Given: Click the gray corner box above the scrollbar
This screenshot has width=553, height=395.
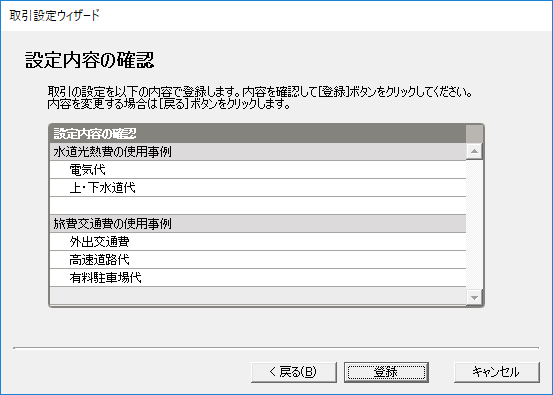Looking at the screenshot, I should pyautogui.click(x=474, y=134).
